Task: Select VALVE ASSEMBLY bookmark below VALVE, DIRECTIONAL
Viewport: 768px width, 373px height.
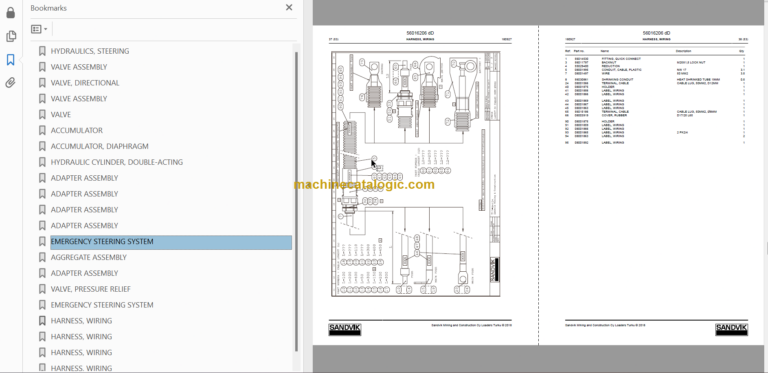Action: click(x=79, y=98)
